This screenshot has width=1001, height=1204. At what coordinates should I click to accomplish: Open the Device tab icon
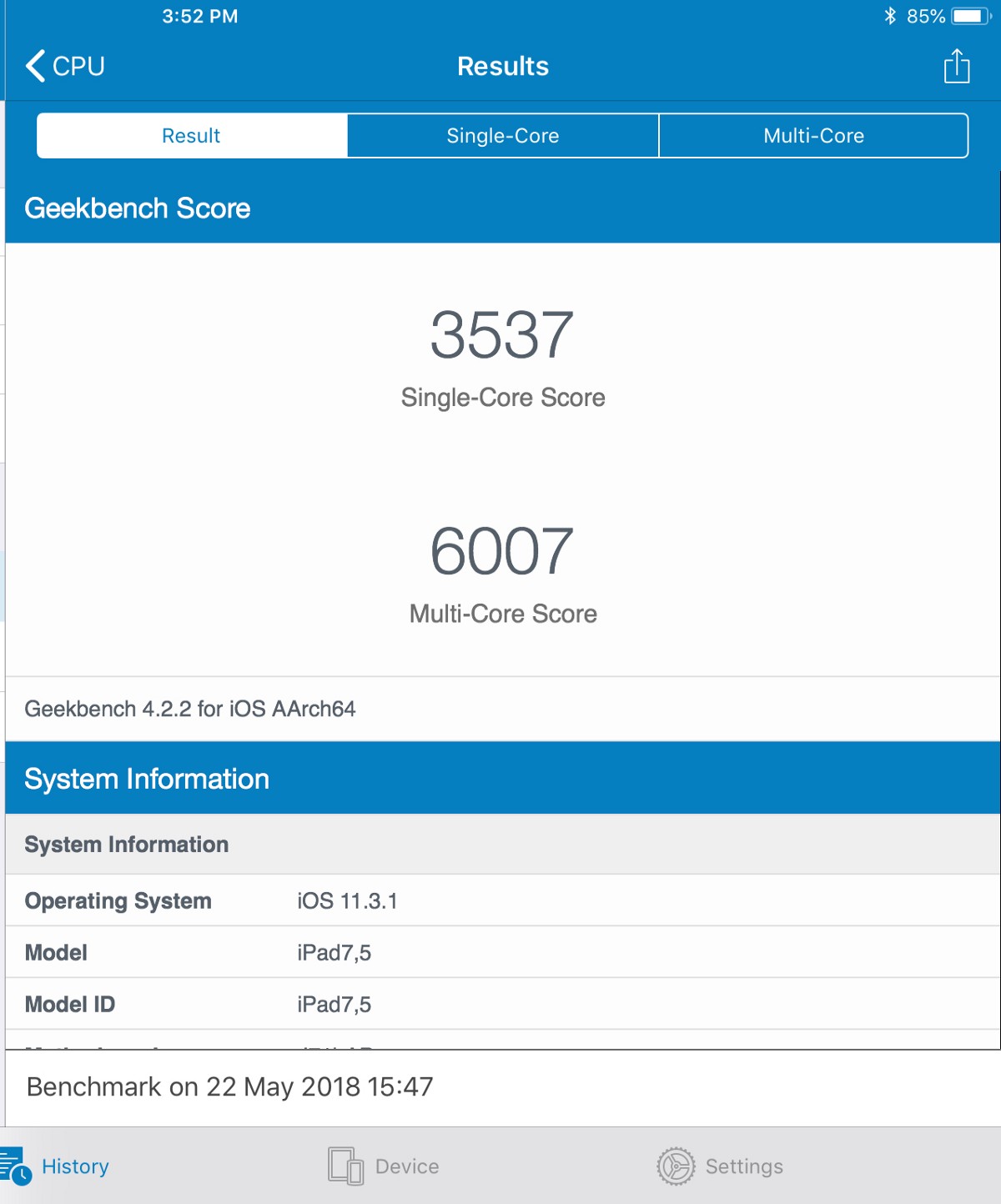coord(345,1166)
